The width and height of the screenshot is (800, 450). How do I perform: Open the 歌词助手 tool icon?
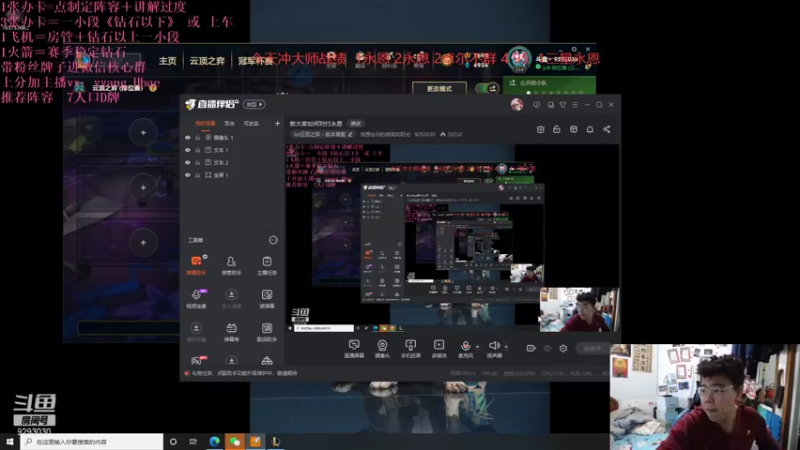267,332
